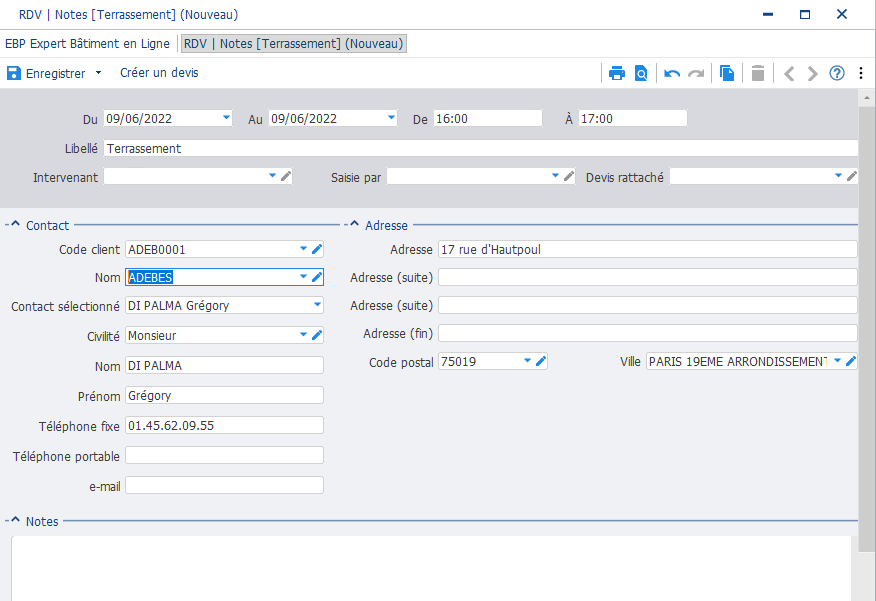
Task: Close the RDV Notes window
Action: tap(841, 15)
